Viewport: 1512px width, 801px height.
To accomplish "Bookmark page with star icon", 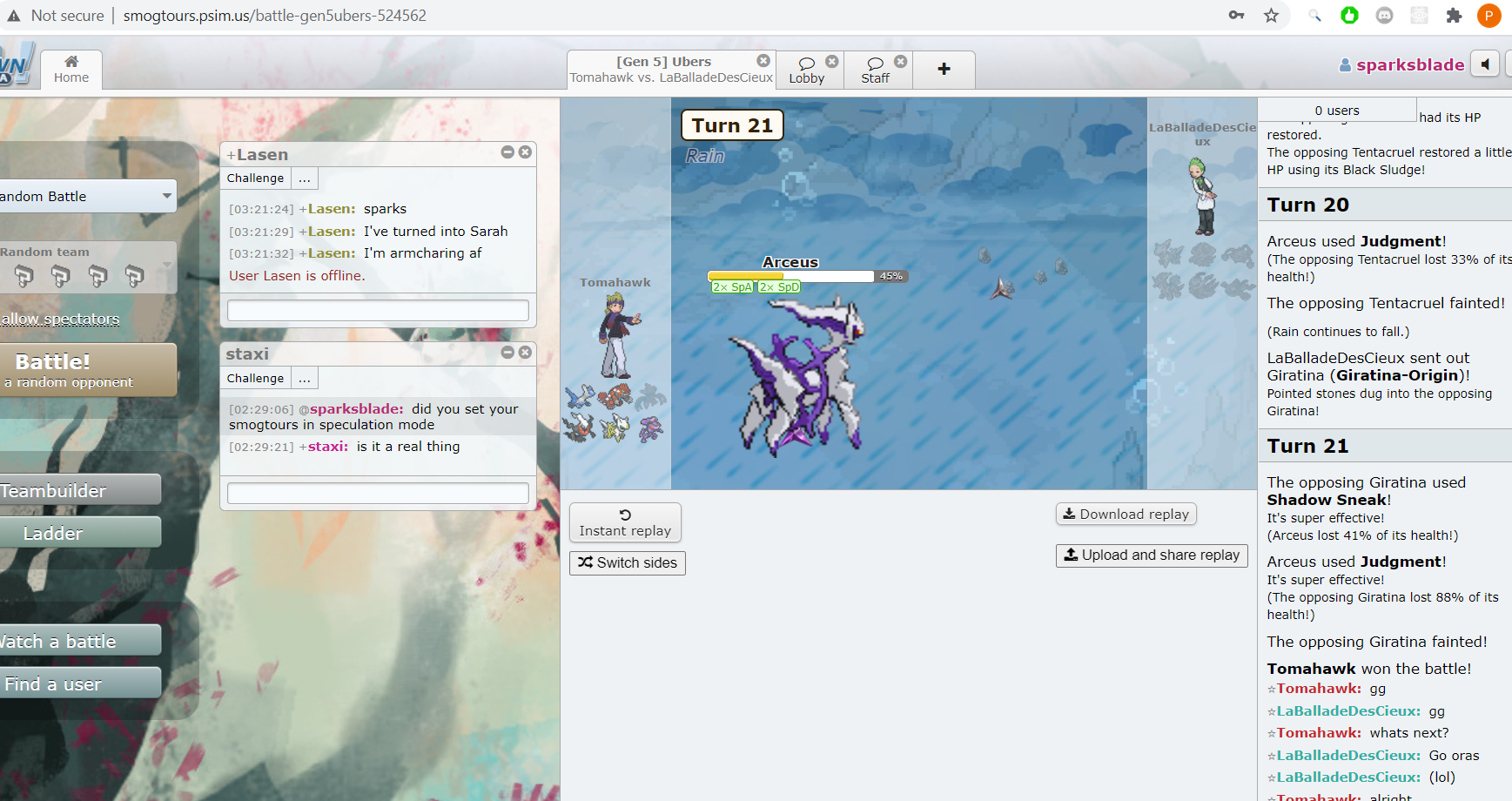I will pyautogui.click(x=1272, y=15).
